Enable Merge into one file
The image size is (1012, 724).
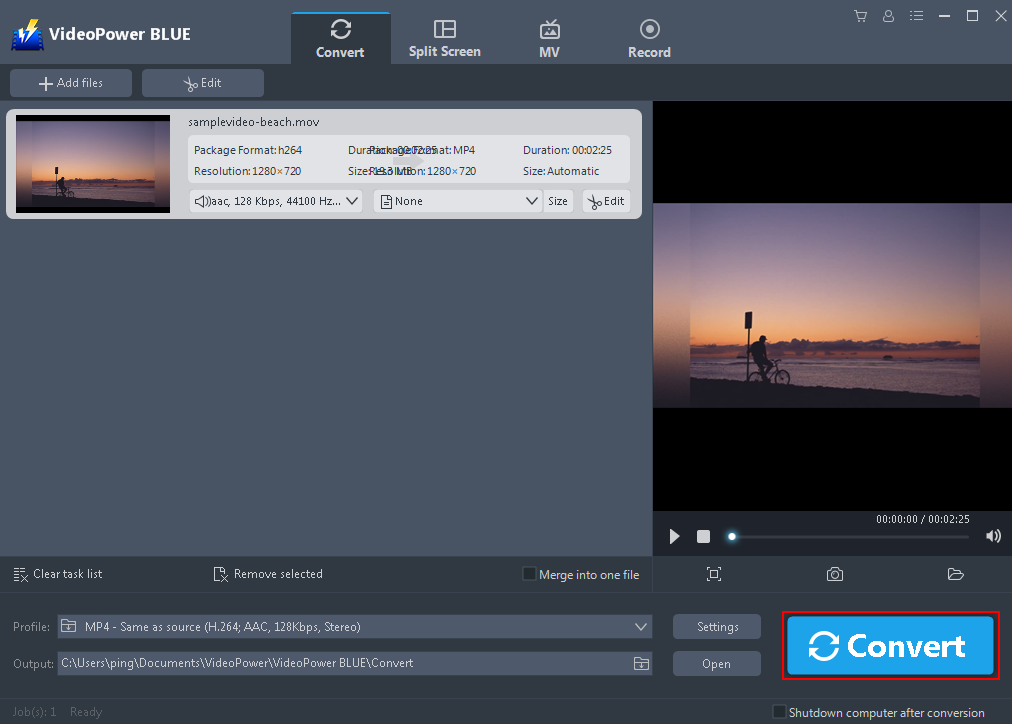(x=528, y=573)
